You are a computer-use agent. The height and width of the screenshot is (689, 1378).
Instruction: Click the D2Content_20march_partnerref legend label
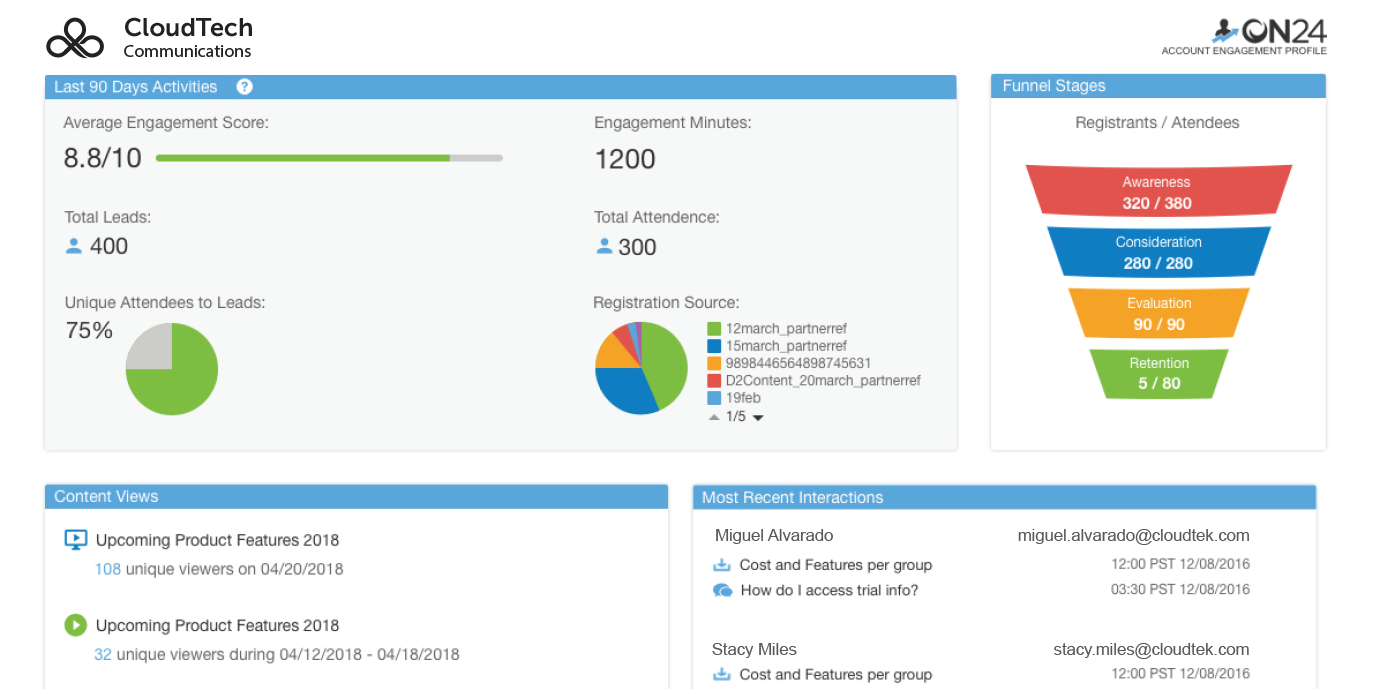[x=823, y=381]
